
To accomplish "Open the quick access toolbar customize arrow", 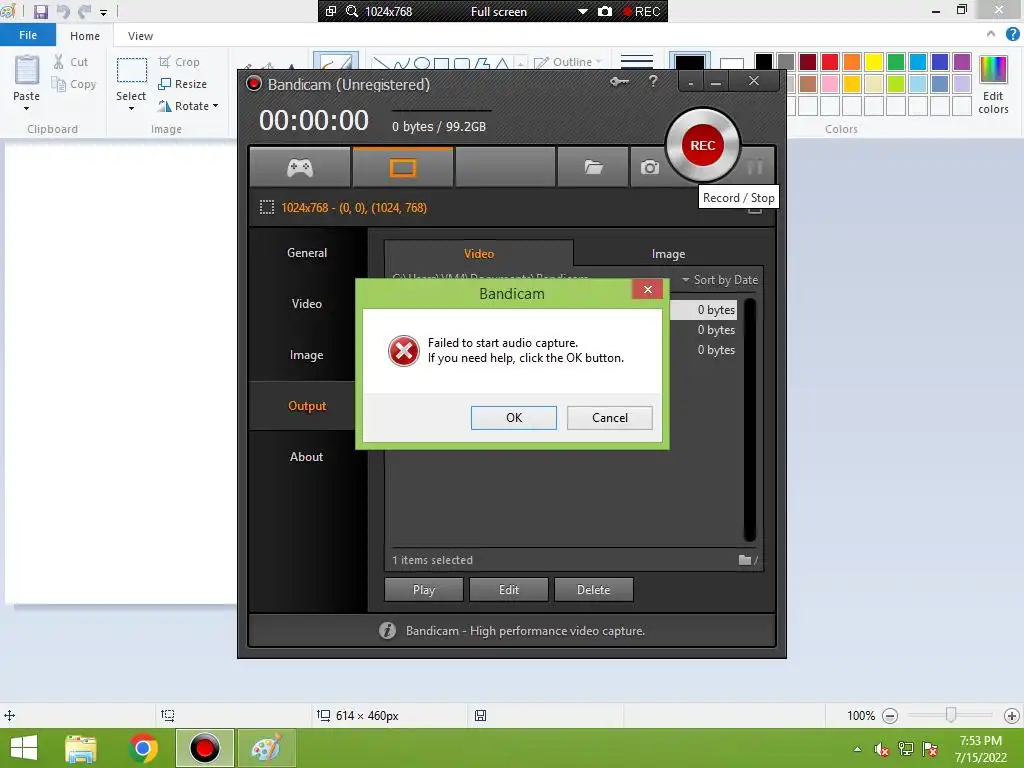I will click(x=103, y=12).
